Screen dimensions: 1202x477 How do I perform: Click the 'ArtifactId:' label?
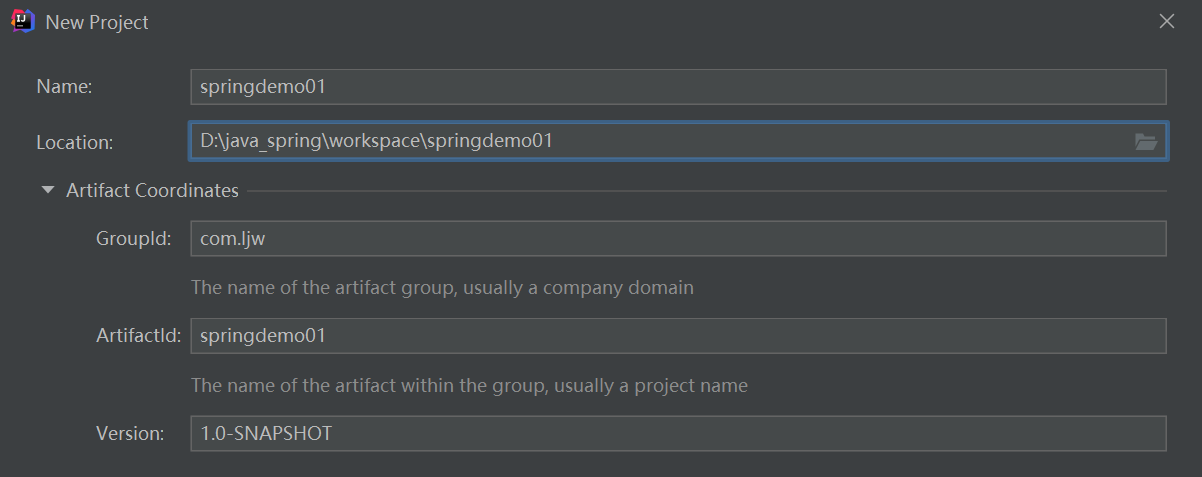point(138,336)
